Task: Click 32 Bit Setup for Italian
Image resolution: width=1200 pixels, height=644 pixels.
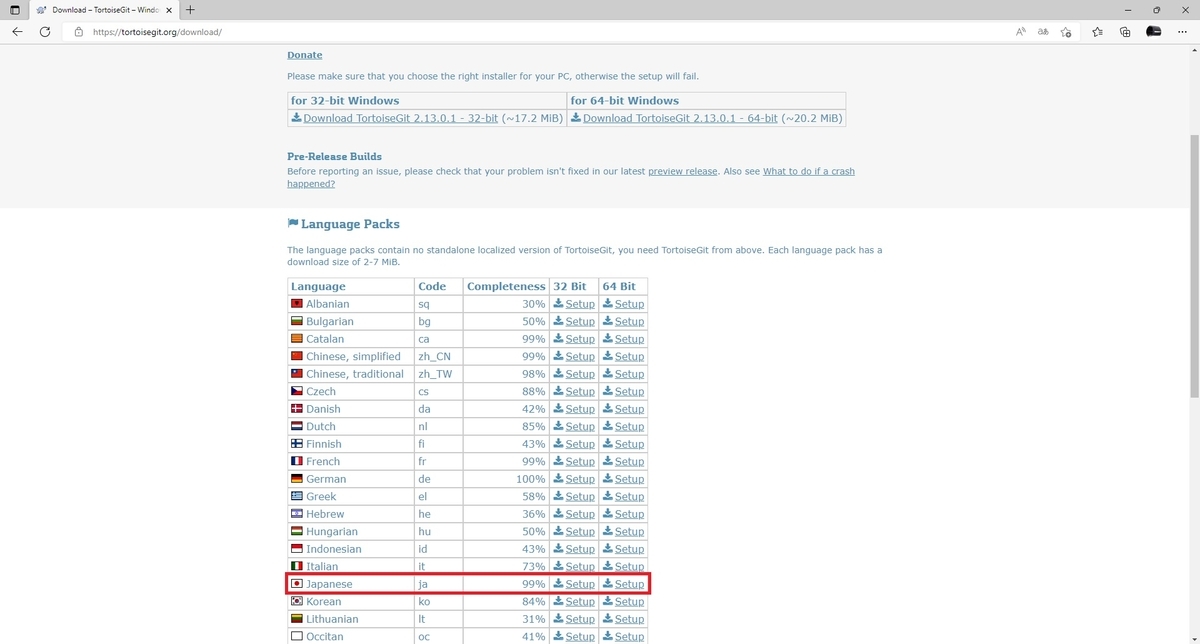Action: [x=574, y=566]
